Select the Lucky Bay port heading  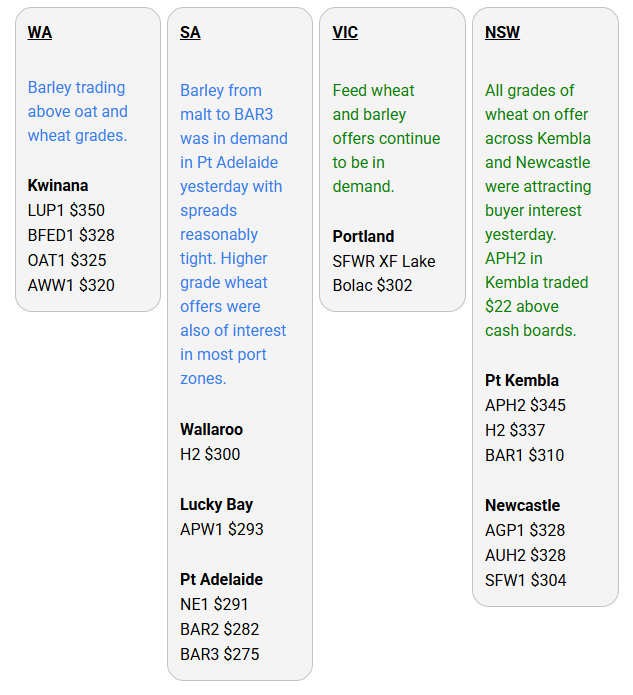click(216, 504)
